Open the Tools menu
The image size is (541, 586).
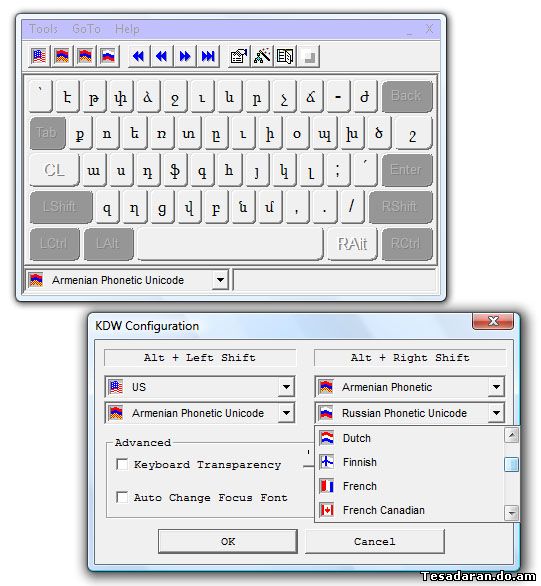coord(43,29)
